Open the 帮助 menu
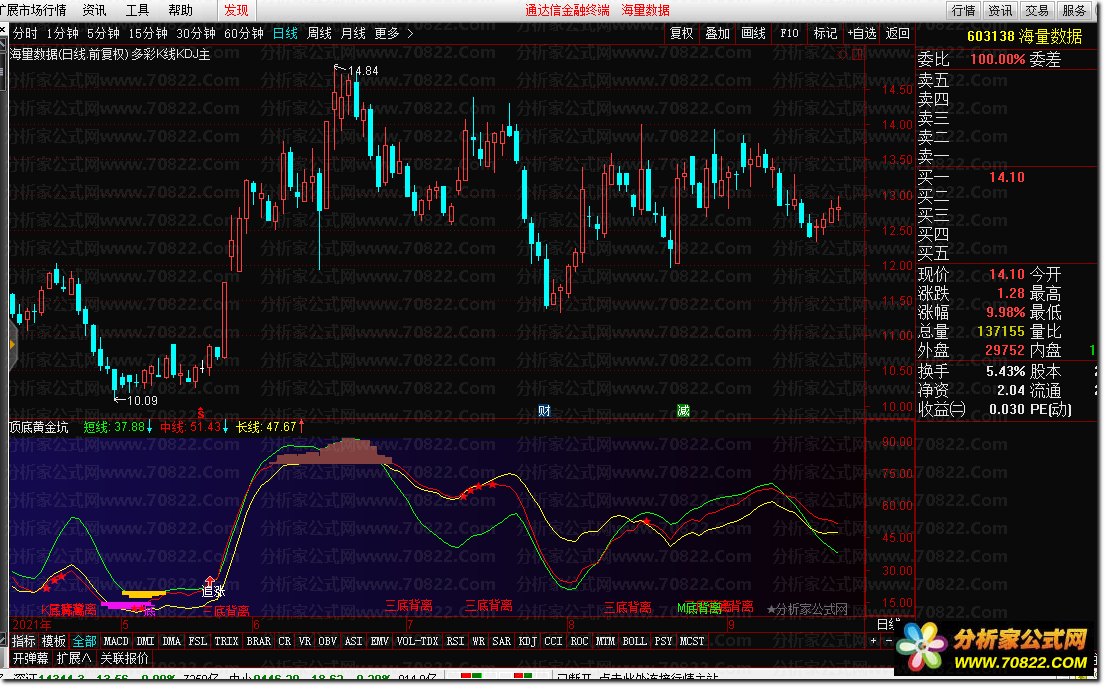 coord(181,10)
